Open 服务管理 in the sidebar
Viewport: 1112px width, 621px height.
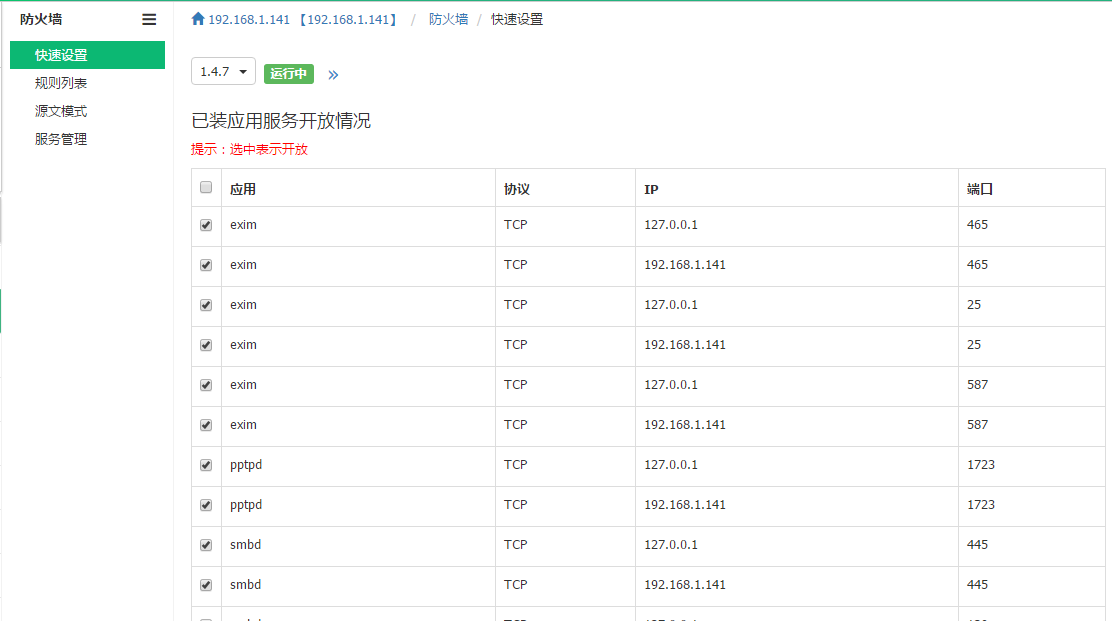pyautogui.click(x=61, y=139)
